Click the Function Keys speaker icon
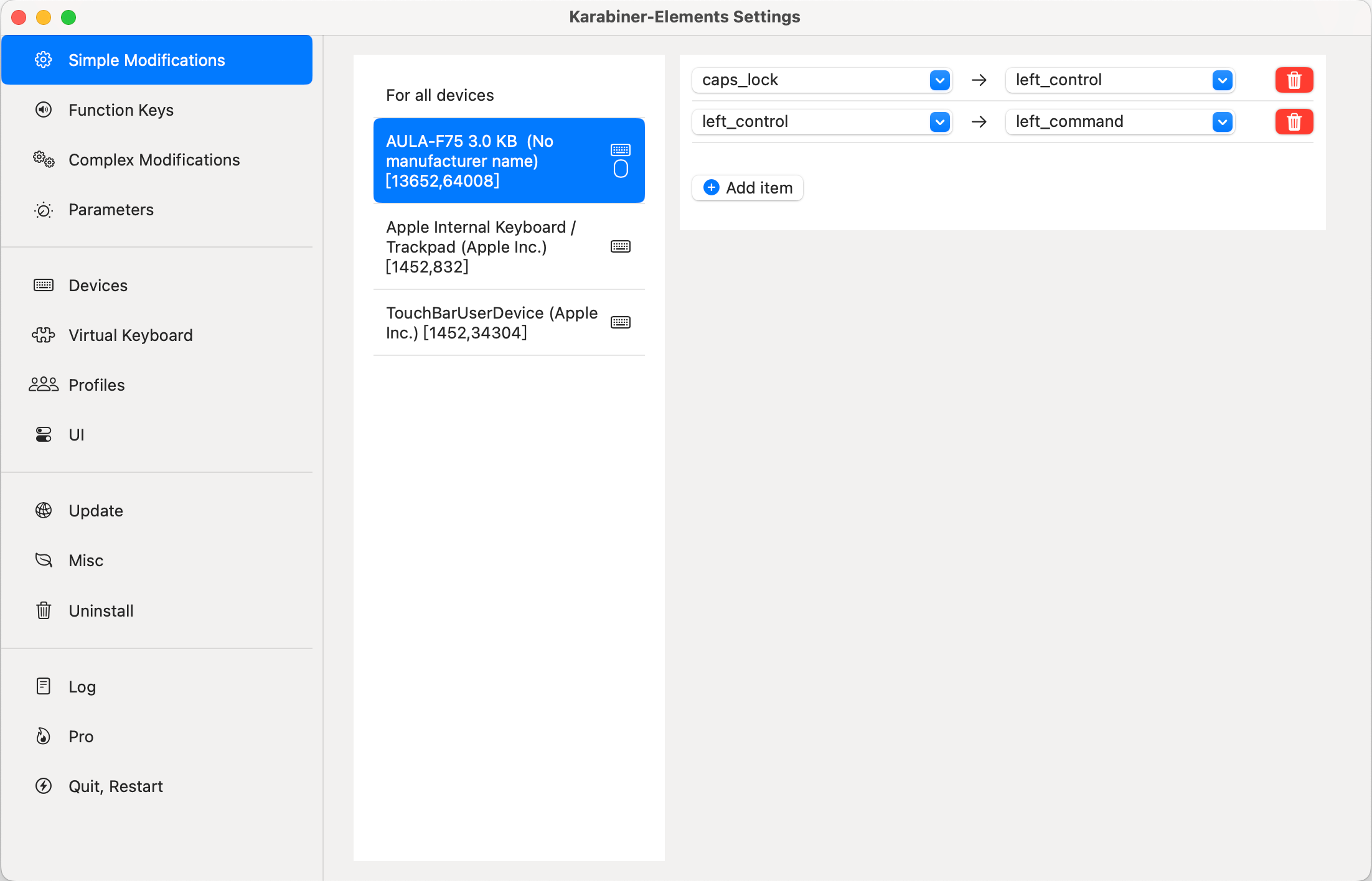Screen dimensions: 1372x881 click(44, 110)
